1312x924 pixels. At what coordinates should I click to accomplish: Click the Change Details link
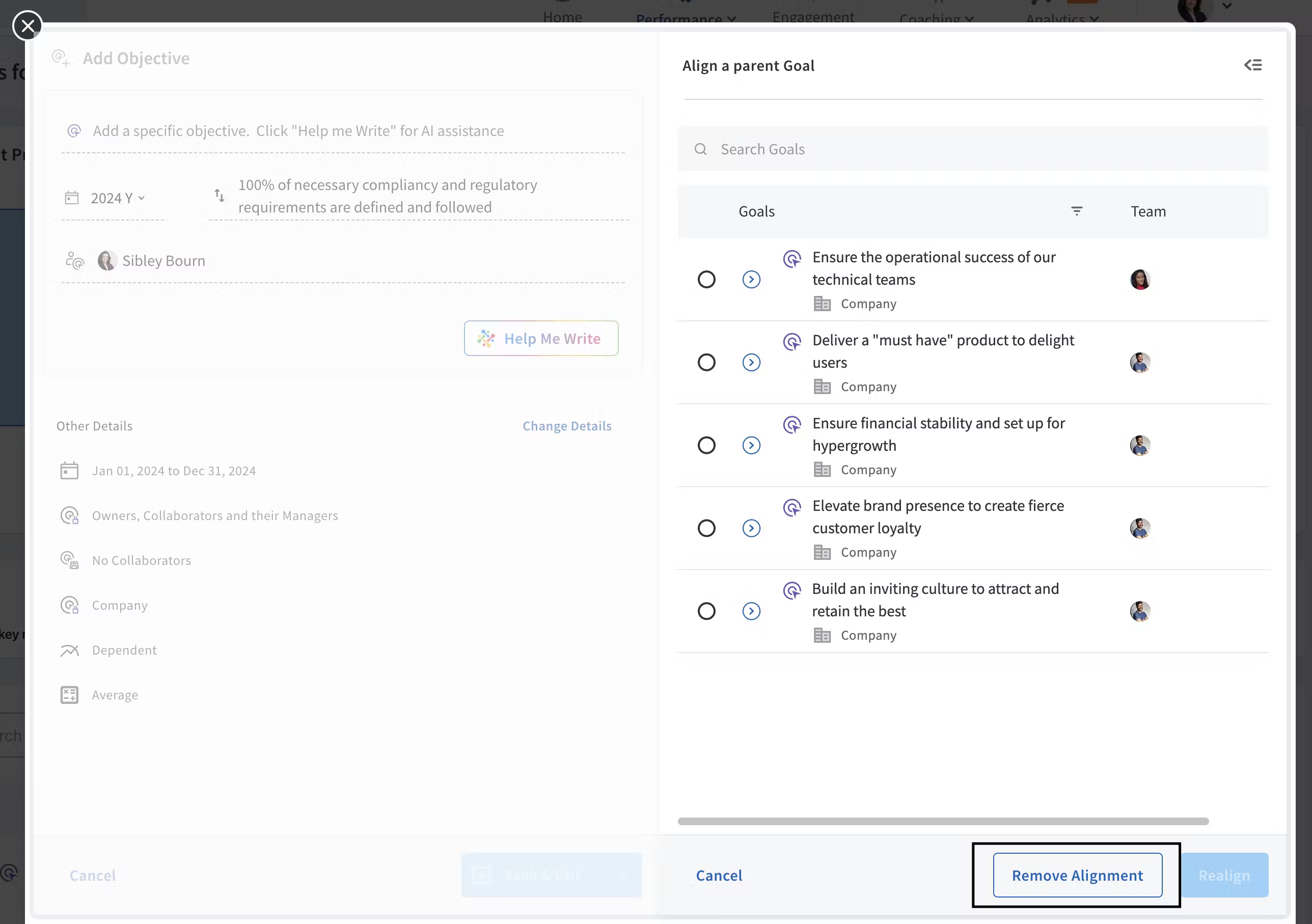566,426
